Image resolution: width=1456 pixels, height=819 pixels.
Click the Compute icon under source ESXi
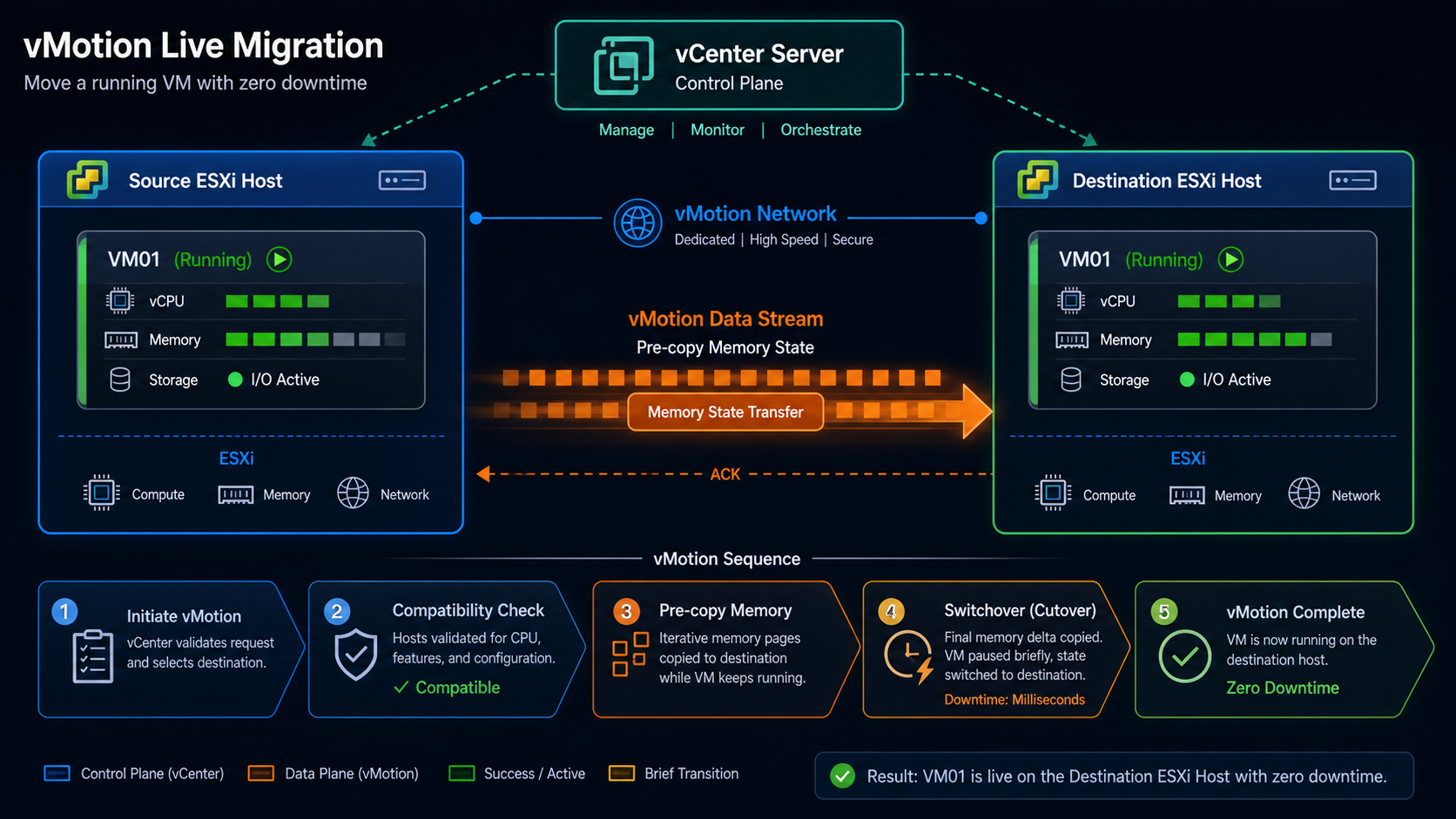(101, 493)
